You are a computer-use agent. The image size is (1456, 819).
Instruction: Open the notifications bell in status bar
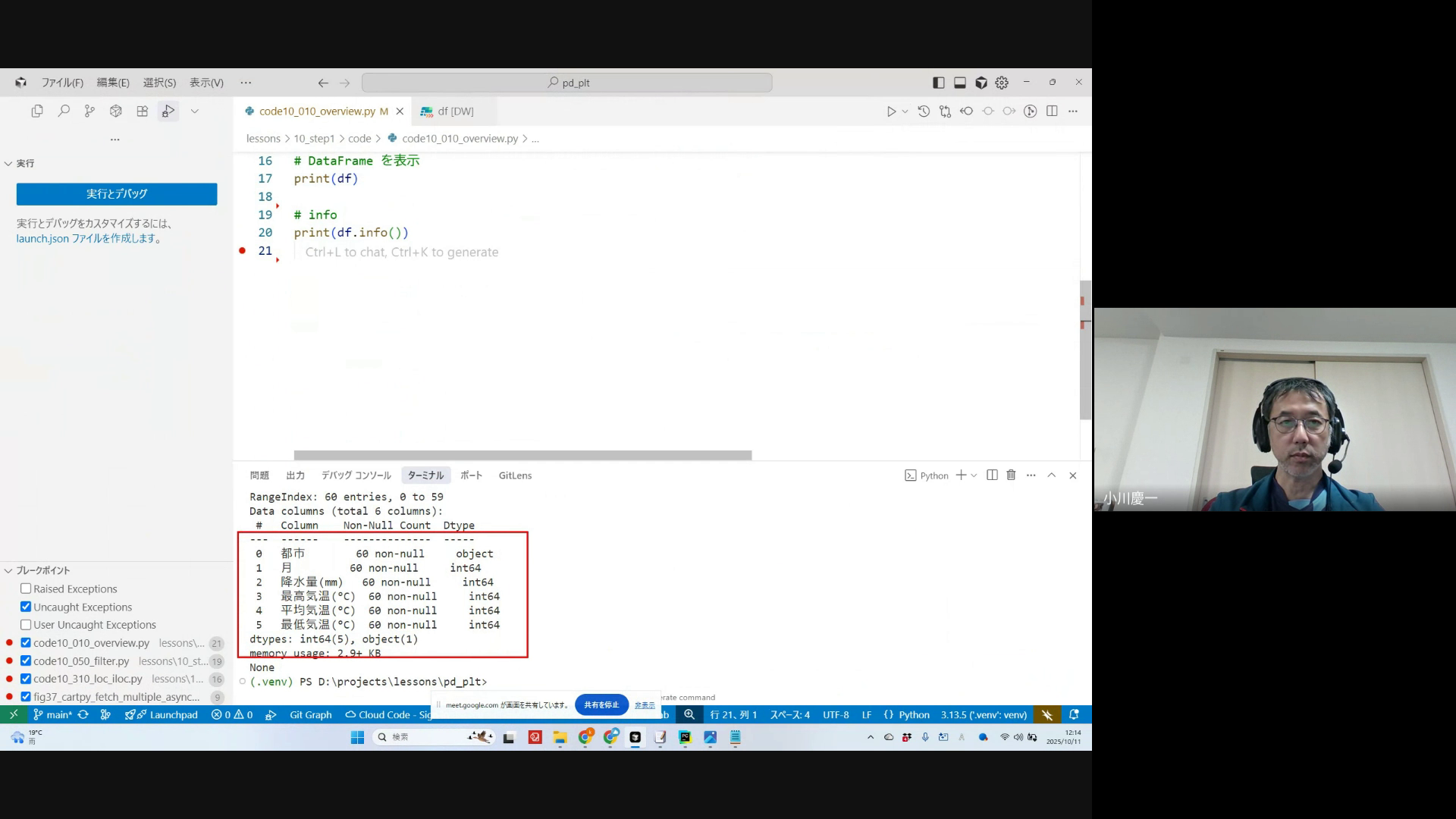tap(1074, 714)
